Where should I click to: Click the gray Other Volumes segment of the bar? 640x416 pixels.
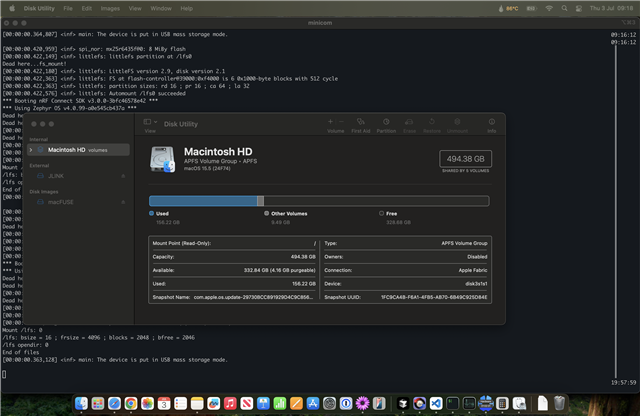click(x=260, y=201)
